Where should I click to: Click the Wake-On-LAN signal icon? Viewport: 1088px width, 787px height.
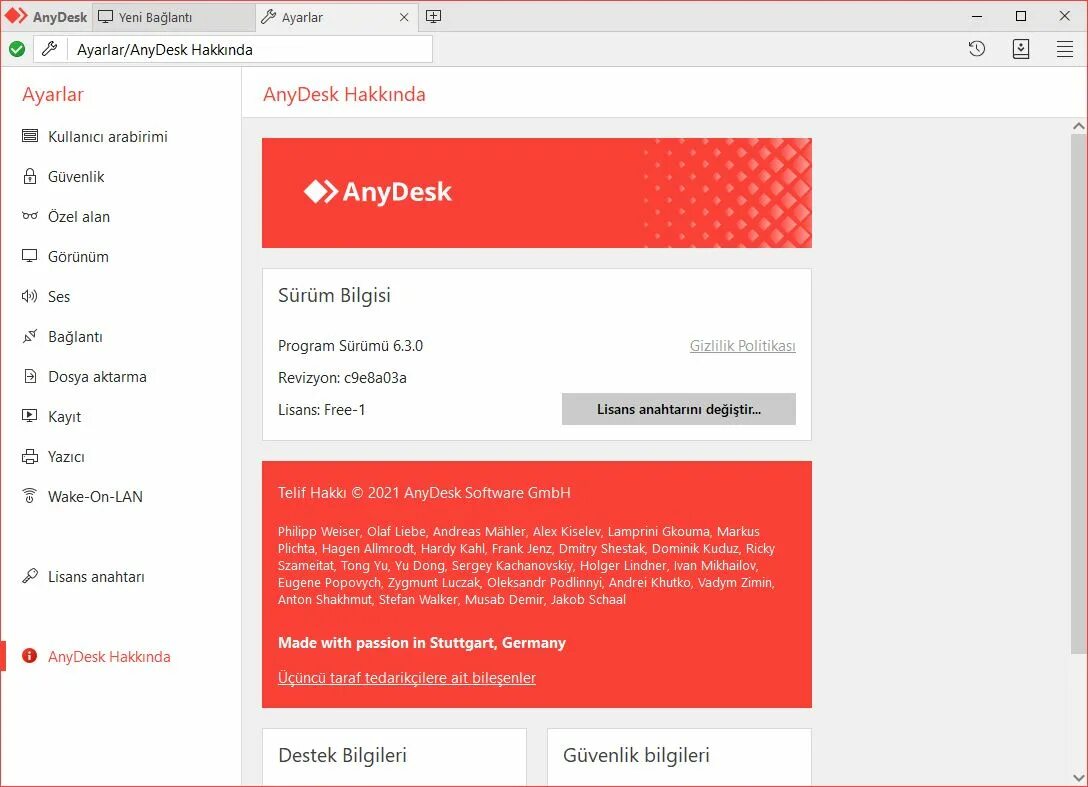[x=30, y=496]
